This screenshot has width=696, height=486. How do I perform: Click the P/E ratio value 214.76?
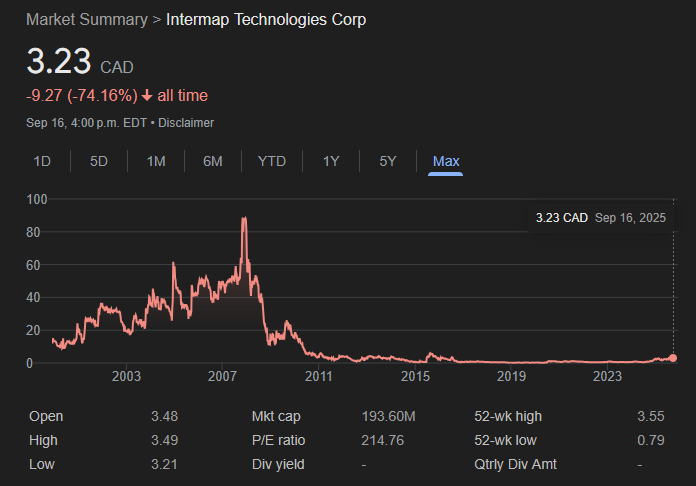pos(383,440)
